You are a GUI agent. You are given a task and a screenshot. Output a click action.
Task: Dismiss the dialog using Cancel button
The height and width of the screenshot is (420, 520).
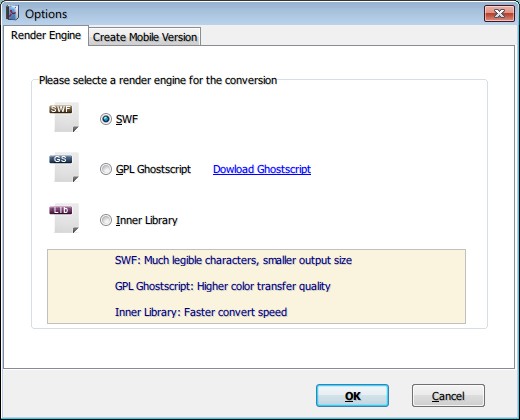(448, 396)
